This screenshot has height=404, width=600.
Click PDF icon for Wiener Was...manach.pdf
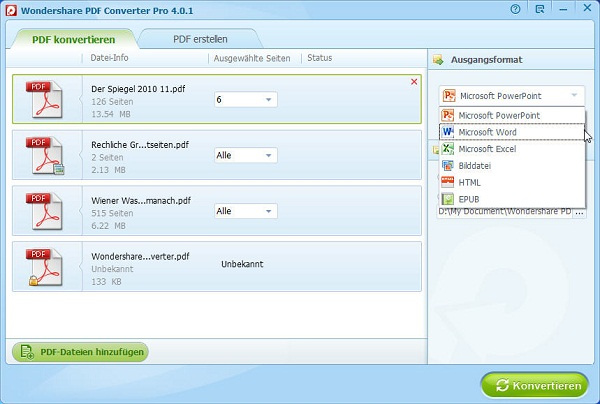click(x=44, y=211)
